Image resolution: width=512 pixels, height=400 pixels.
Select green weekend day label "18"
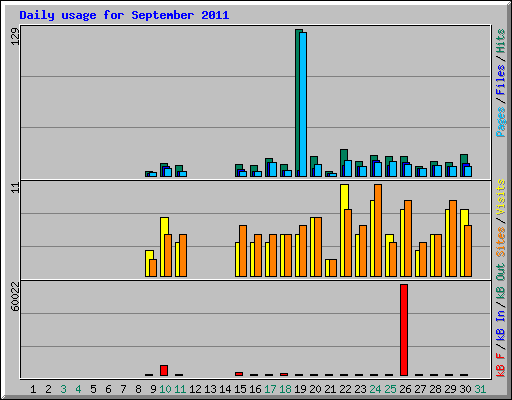(x=285, y=389)
